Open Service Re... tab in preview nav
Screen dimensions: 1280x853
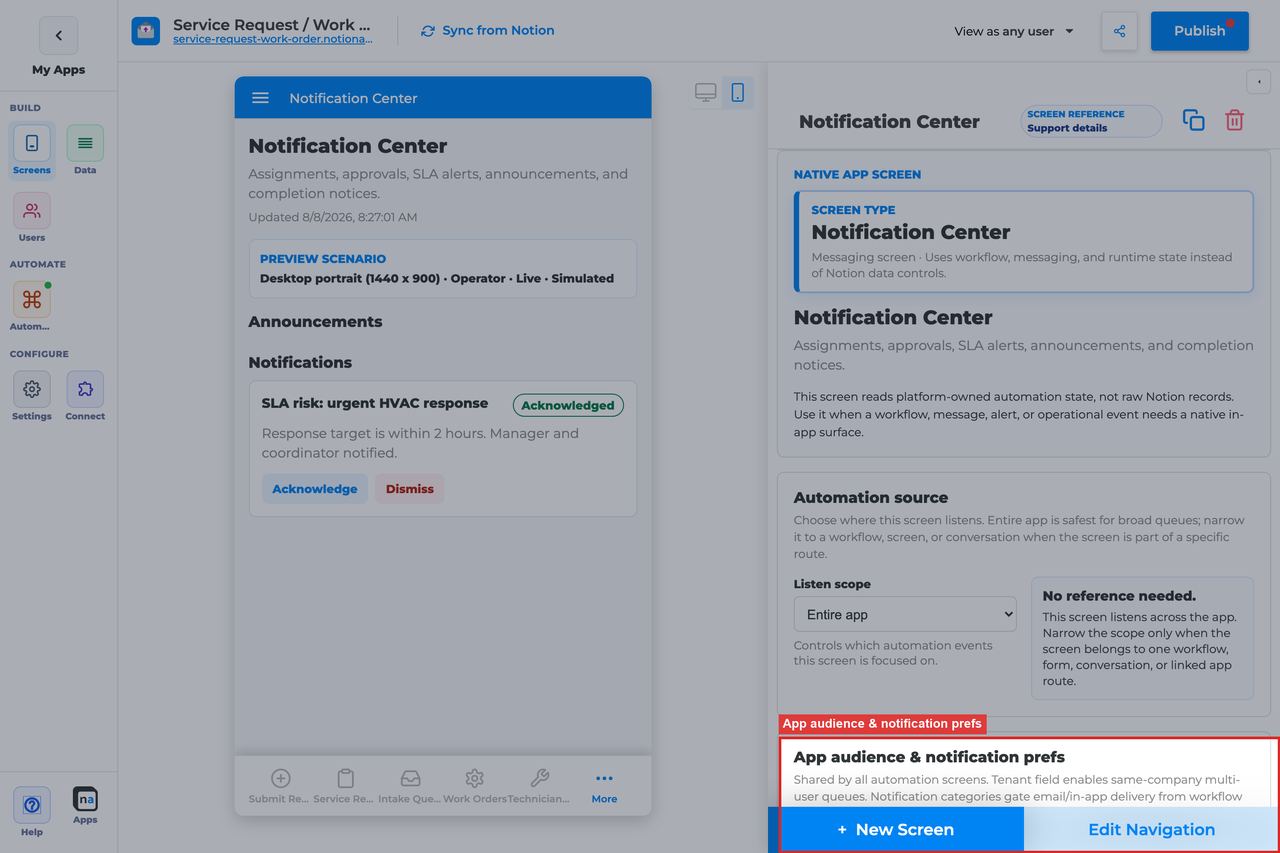pyautogui.click(x=345, y=786)
